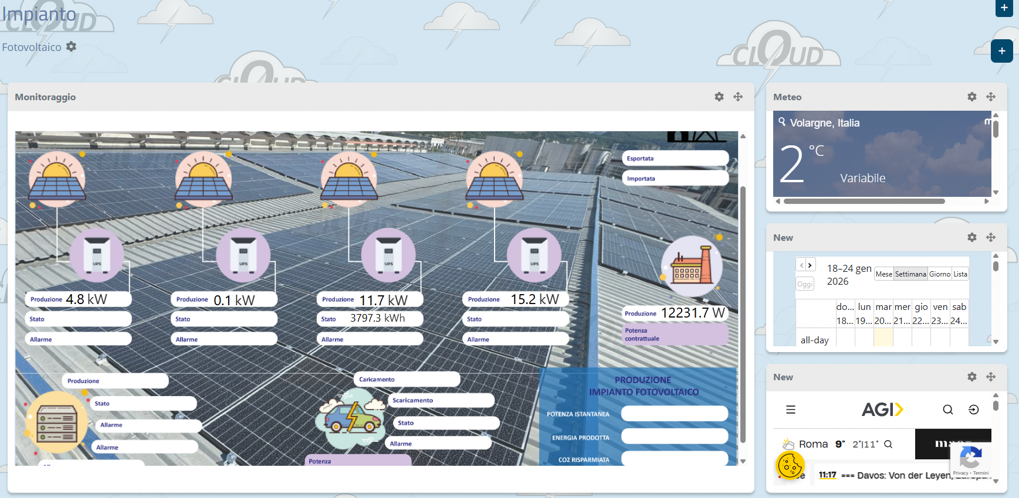Image resolution: width=1019 pixels, height=498 pixels.
Task: Click the ENERGIA PRODOTTA value field
Action: [x=675, y=437]
